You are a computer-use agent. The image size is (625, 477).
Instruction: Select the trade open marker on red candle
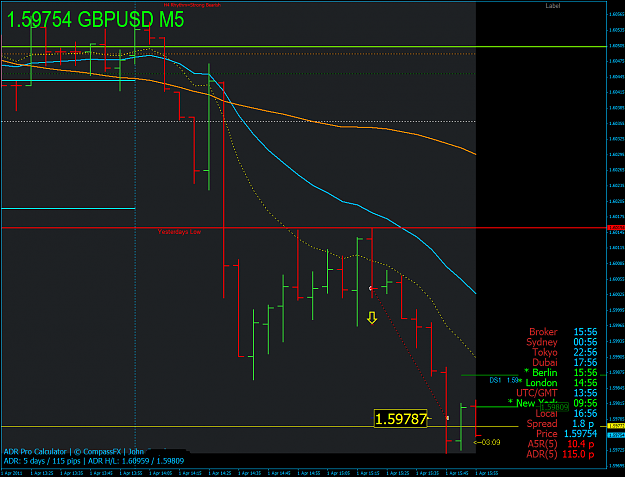pos(371,288)
